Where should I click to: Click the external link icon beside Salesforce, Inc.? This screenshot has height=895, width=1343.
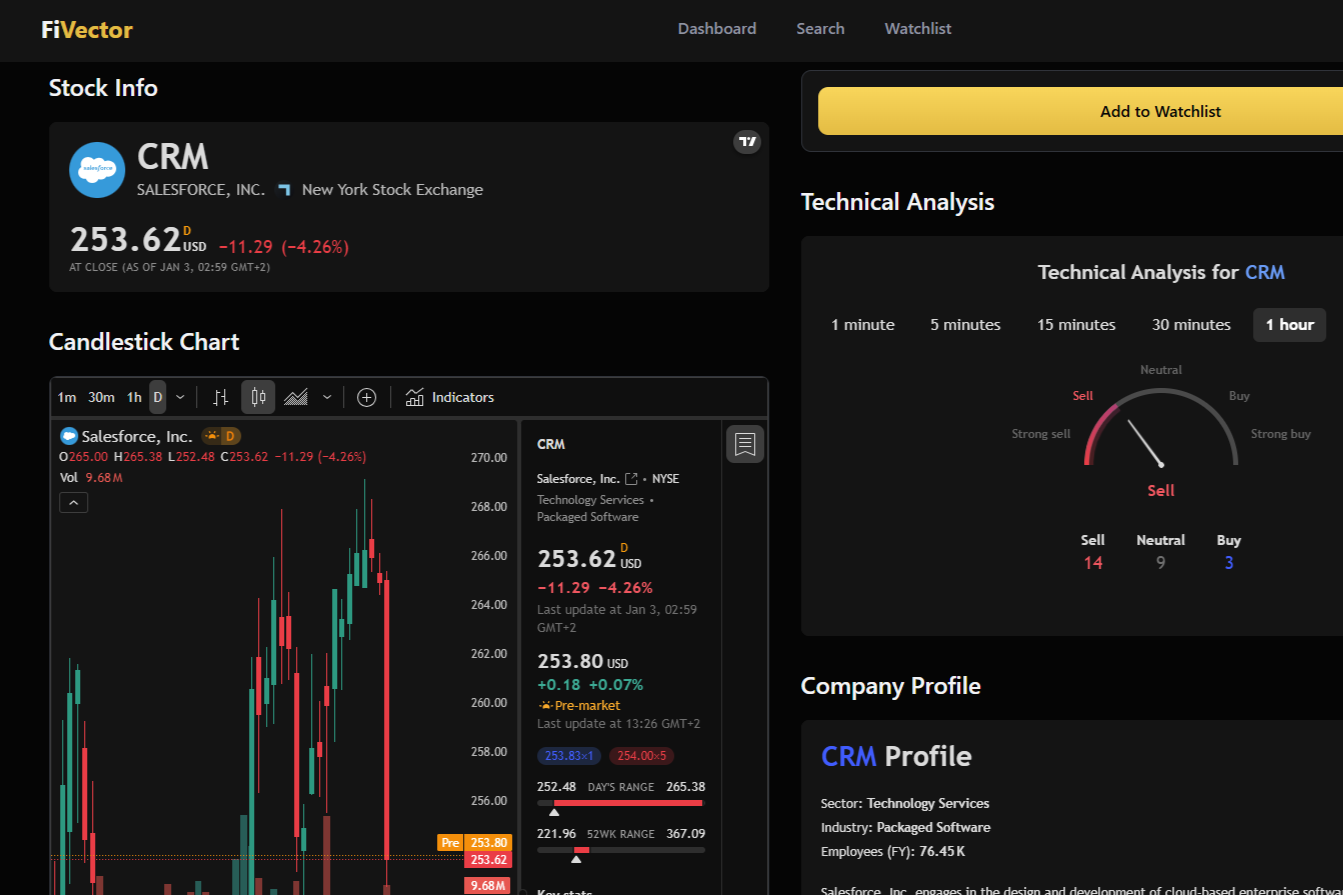click(631, 479)
